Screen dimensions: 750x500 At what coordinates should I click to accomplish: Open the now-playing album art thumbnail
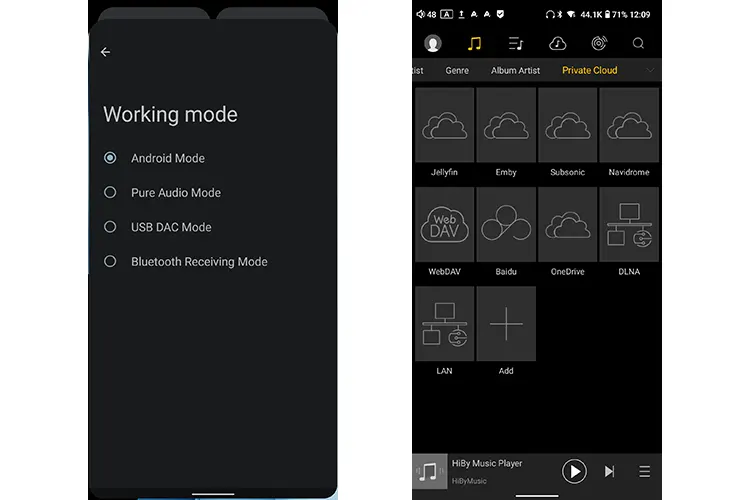430,471
